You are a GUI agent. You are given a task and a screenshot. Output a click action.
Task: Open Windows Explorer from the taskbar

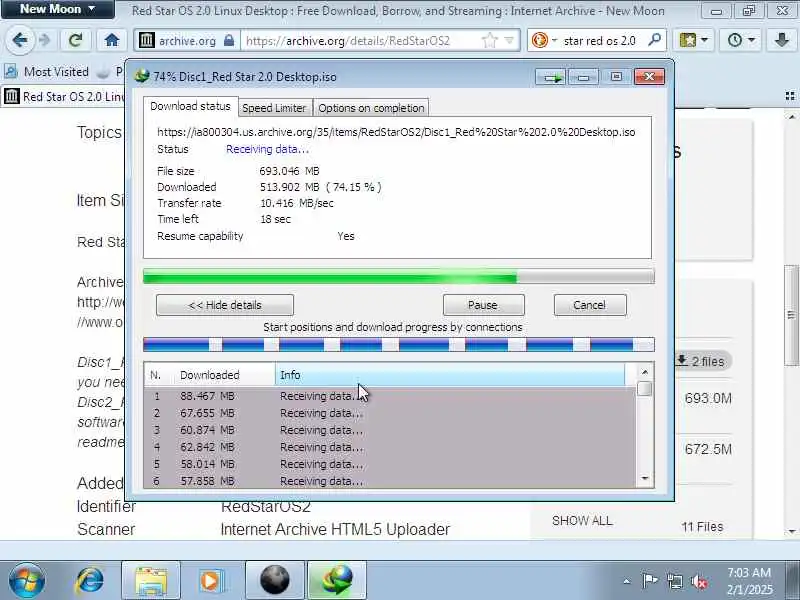click(151, 581)
